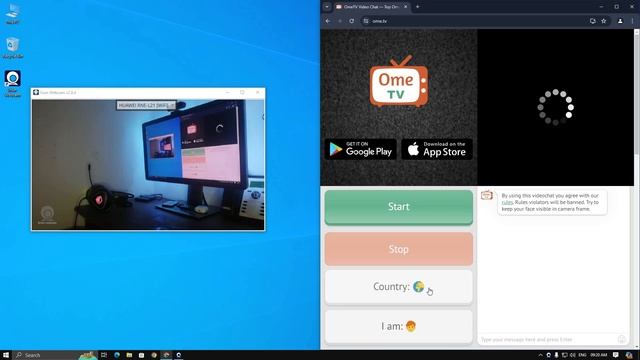Viewport: 640px width, 360px height.
Task: Bookmark this page with the star icon
Action: [604, 21]
